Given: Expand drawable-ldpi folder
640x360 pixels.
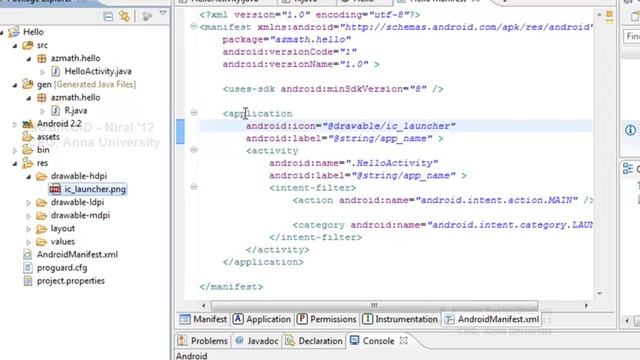Looking at the screenshot, I should pyautogui.click(x=29, y=202).
